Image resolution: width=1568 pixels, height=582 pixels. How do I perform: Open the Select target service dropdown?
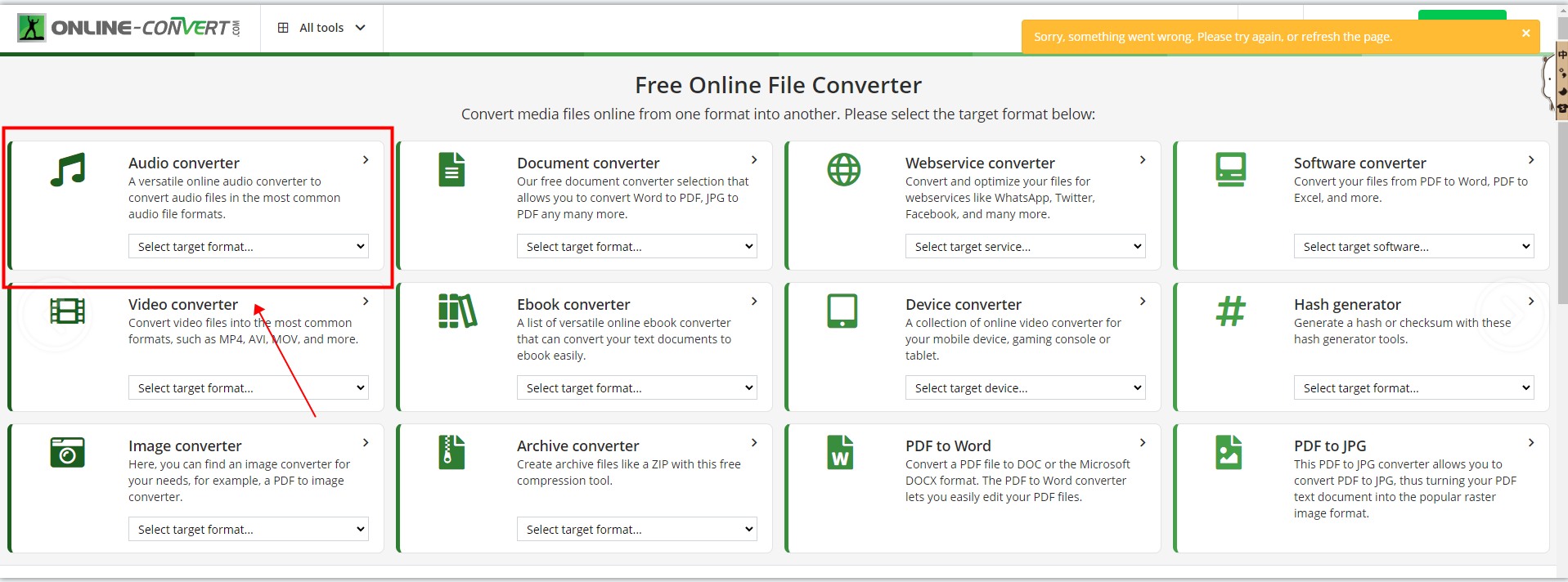[x=1025, y=247]
